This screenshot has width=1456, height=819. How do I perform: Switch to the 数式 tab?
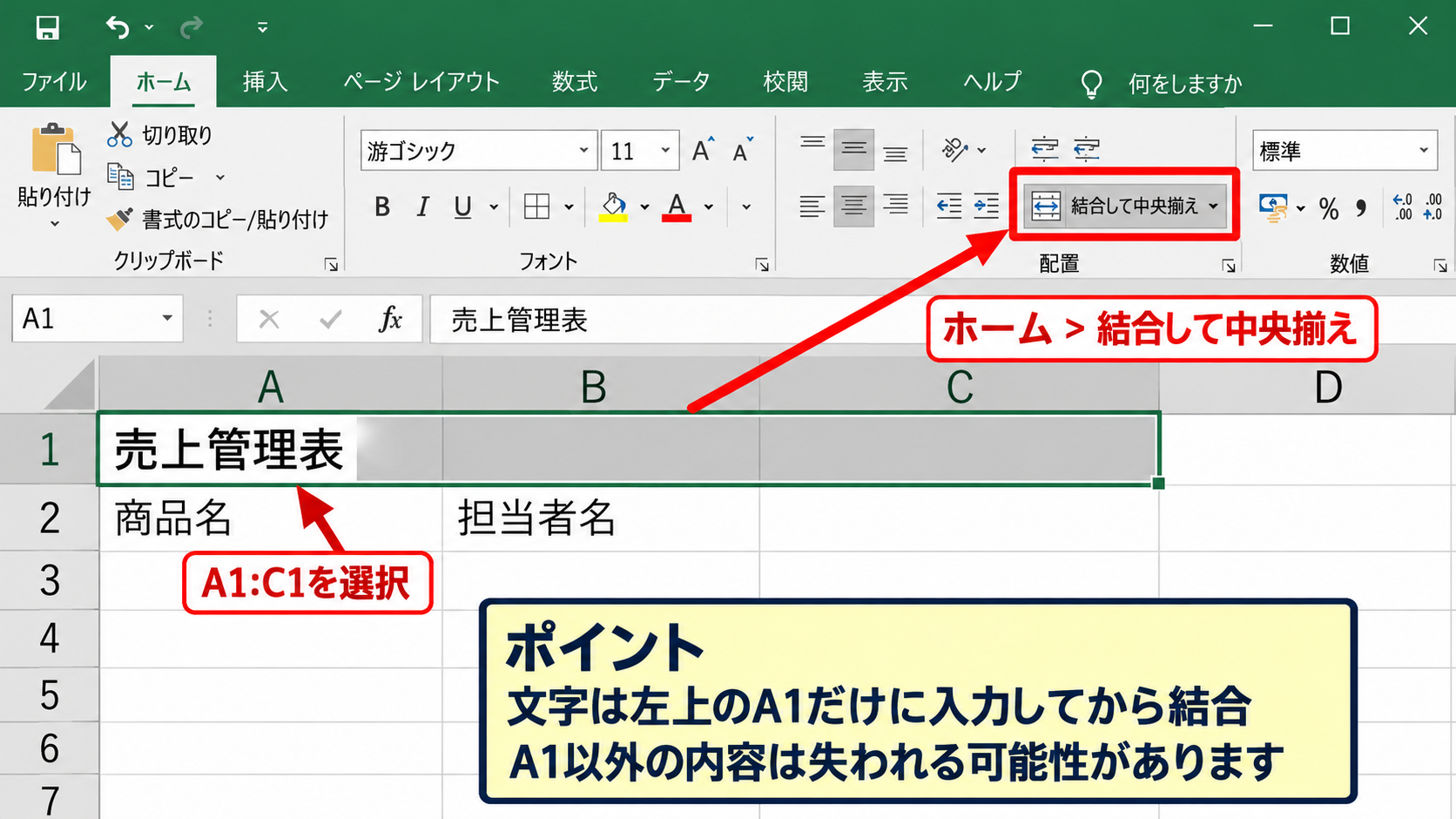tap(575, 82)
